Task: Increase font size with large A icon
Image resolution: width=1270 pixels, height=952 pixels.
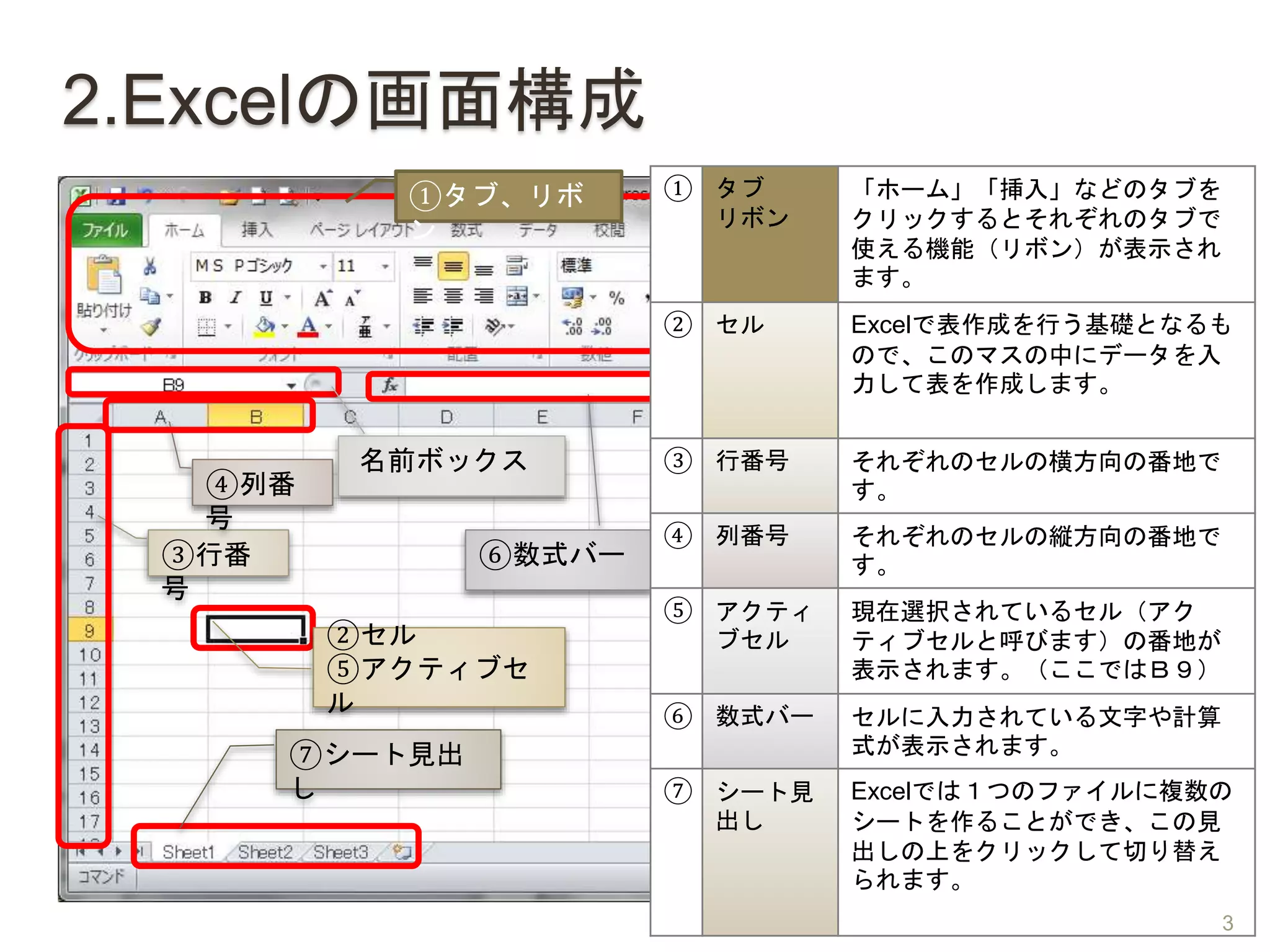Action: pos(323,298)
